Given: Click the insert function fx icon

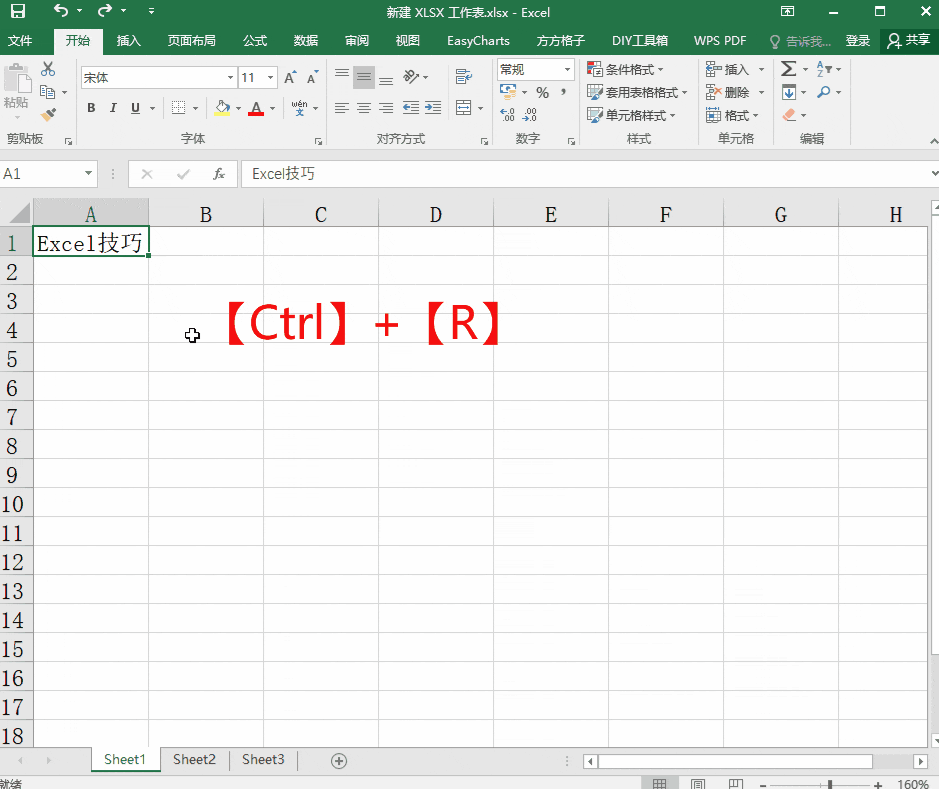Looking at the screenshot, I should [x=219, y=174].
